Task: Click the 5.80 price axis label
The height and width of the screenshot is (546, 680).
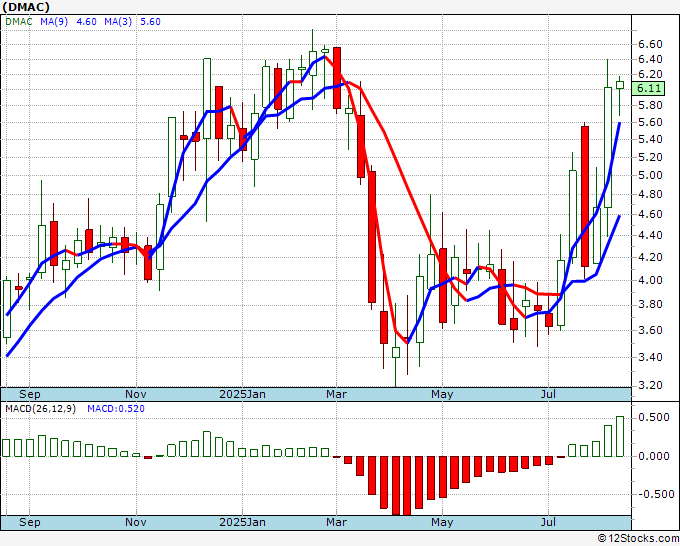Action: point(650,105)
